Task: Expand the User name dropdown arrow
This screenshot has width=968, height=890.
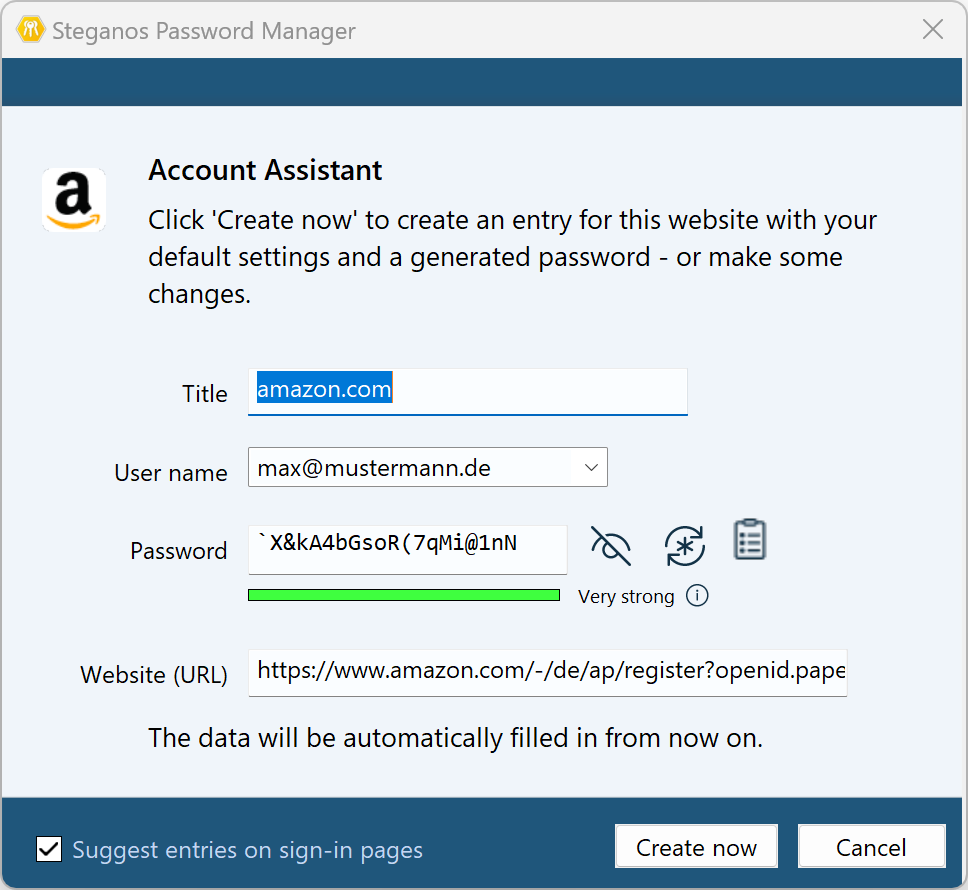Action: pyautogui.click(x=591, y=467)
